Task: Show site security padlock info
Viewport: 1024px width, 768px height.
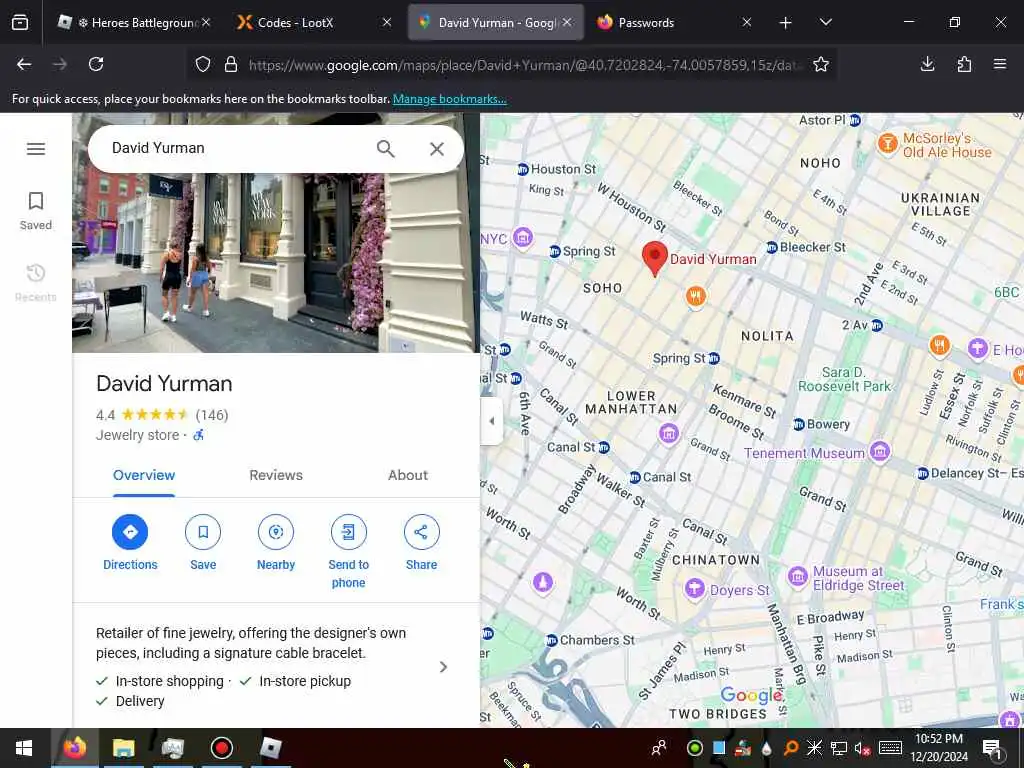Action: (x=231, y=64)
